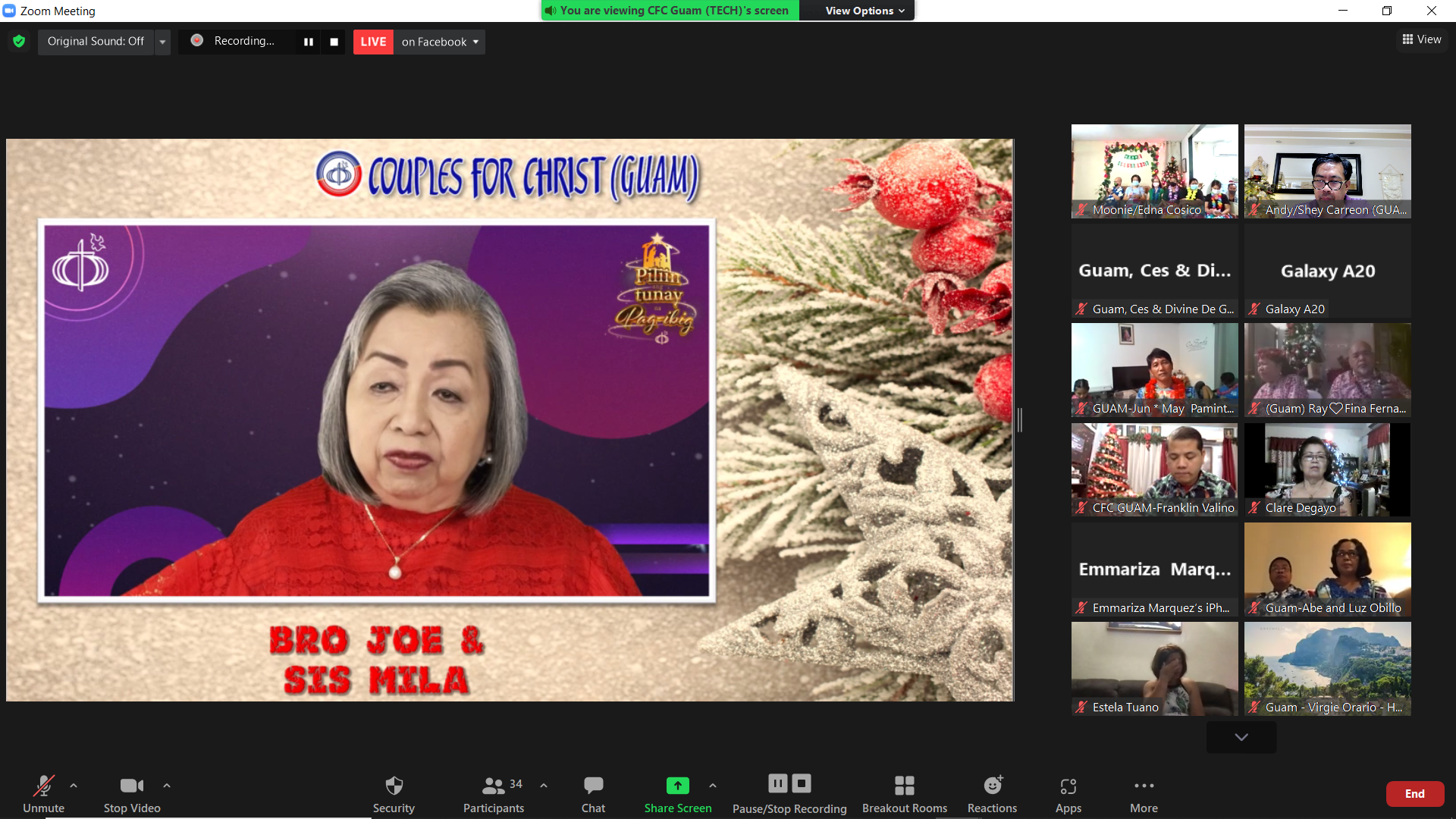Click the green 'You are viewing CFC Guam (TECH)'s screen' banner
The image size is (1456, 819).
point(670,11)
